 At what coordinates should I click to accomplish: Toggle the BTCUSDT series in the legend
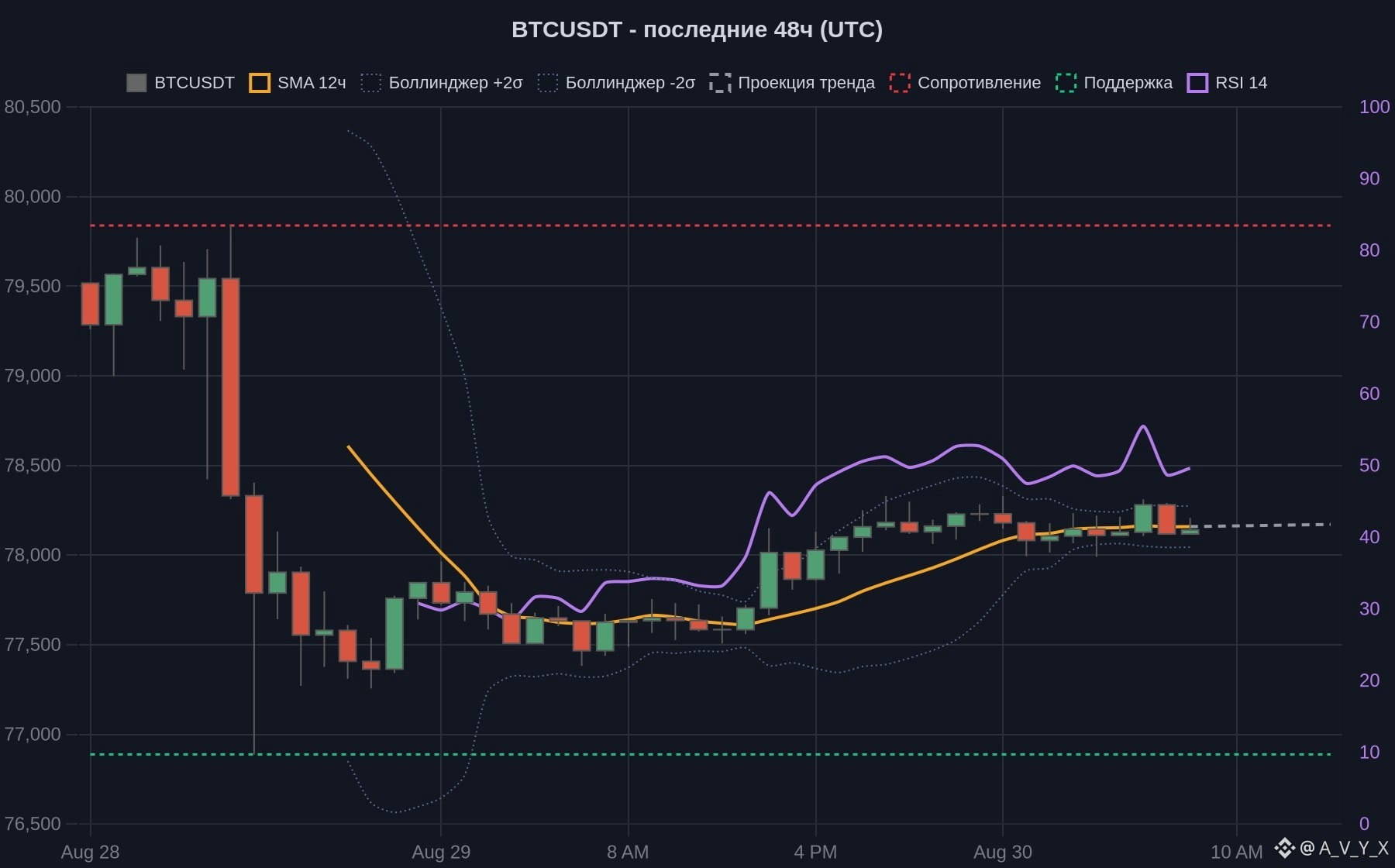click(x=181, y=83)
